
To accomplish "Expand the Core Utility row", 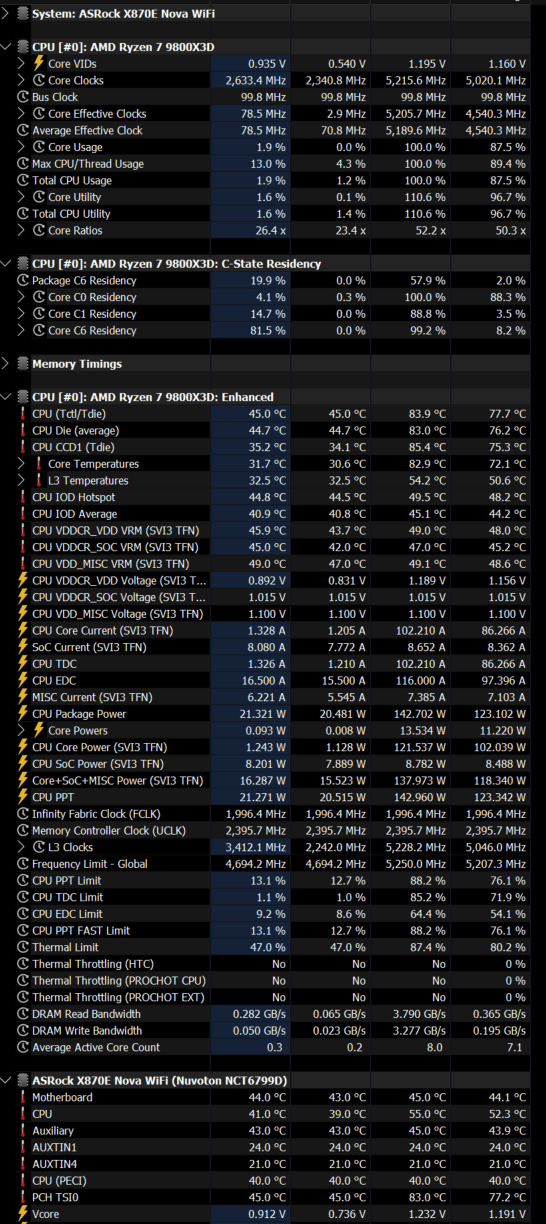I will click(x=22, y=197).
